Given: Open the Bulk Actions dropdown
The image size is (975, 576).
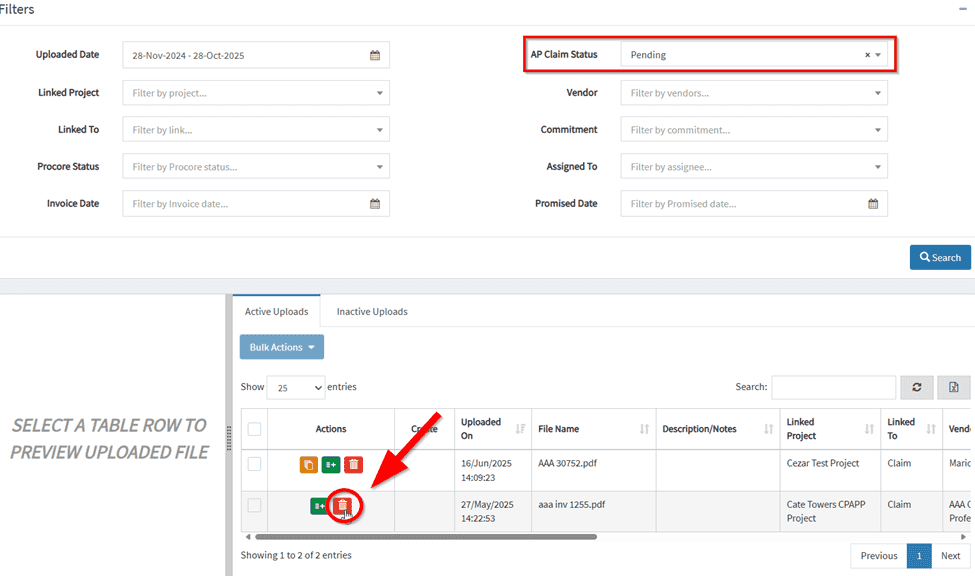Looking at the screenshot, I should click(281, 347).
